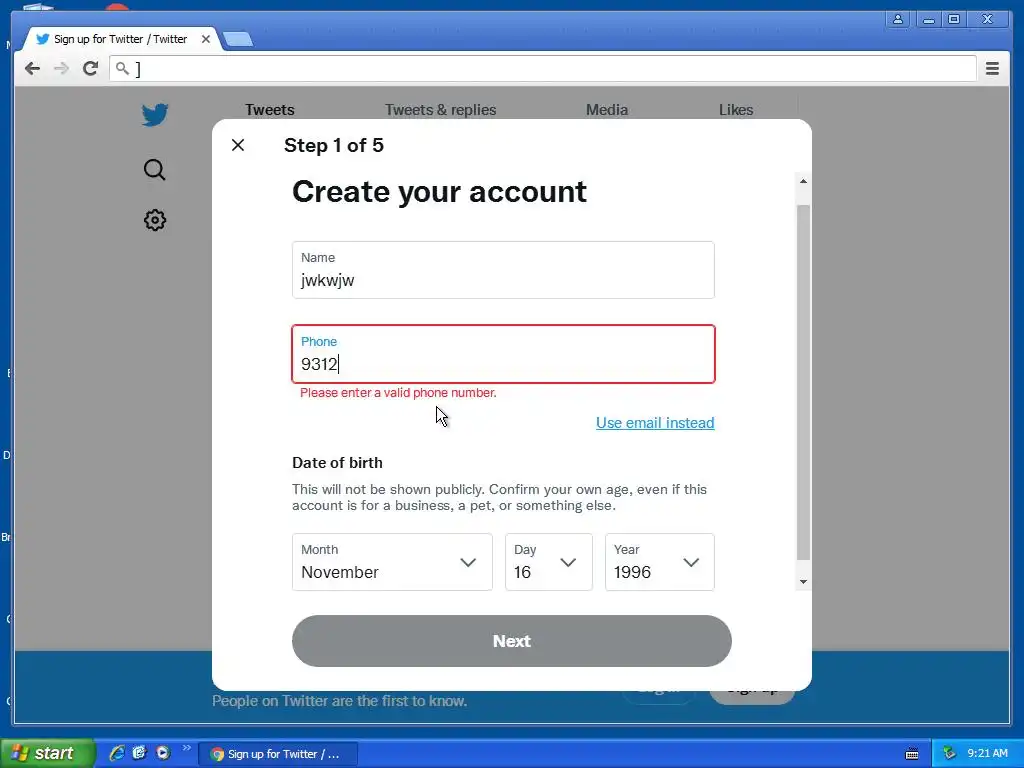Click the Next button
The height and width of the screenshot is (768, 1024).
[511, 641]
